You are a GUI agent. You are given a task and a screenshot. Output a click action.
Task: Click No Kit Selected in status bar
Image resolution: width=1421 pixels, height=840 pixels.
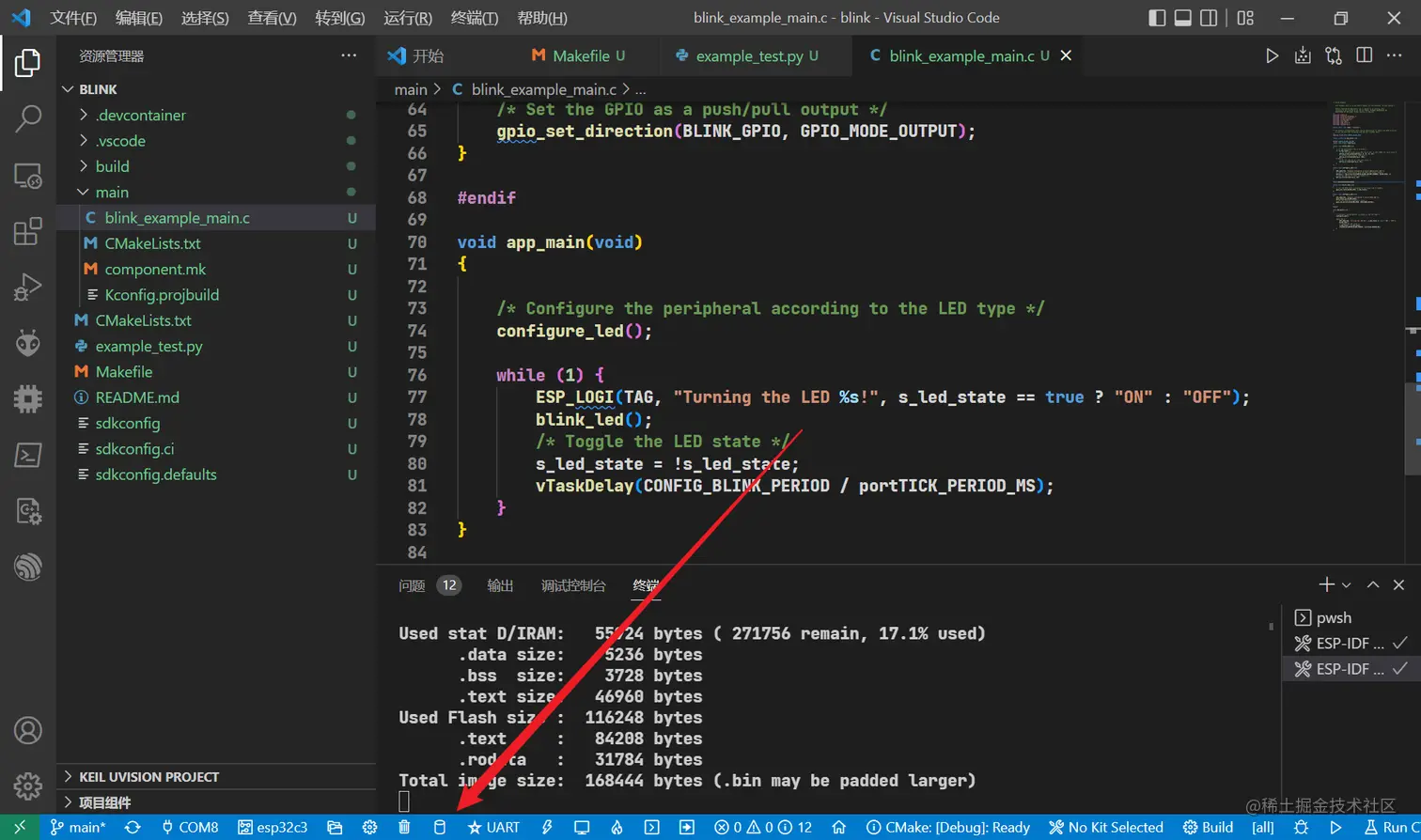pos(1106,827)
